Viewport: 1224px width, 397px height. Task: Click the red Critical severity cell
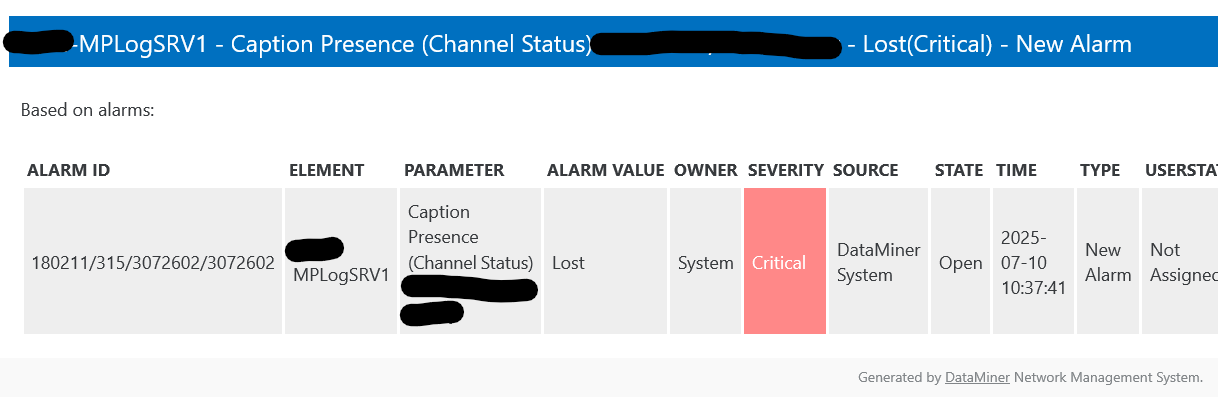(x=785, y=261)
